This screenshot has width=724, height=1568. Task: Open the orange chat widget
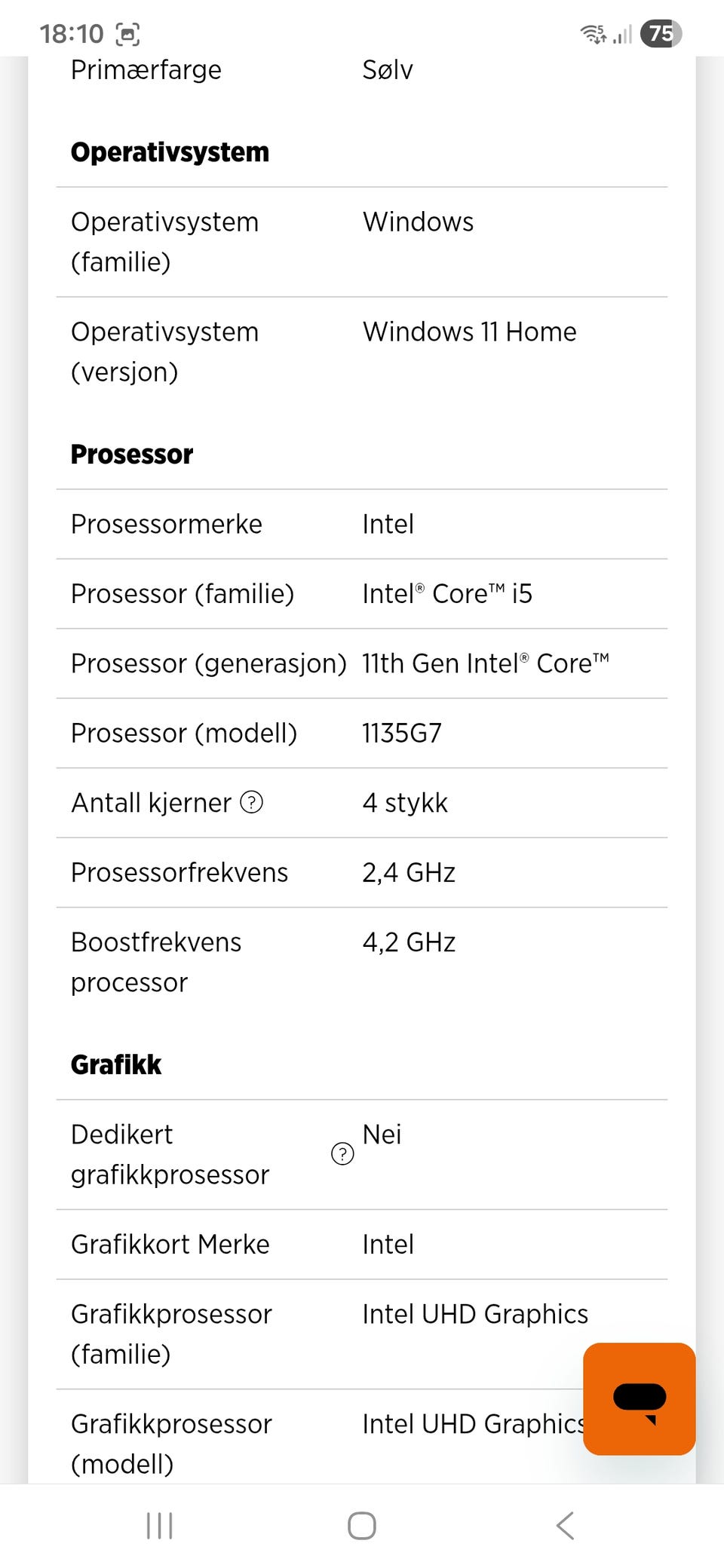639,1398
